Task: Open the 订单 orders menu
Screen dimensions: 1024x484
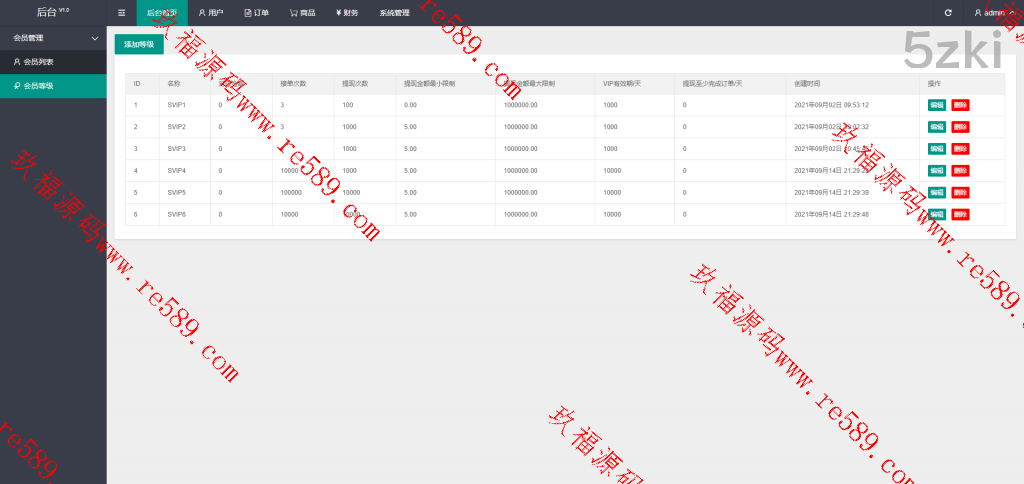Action: pos(256,13)
